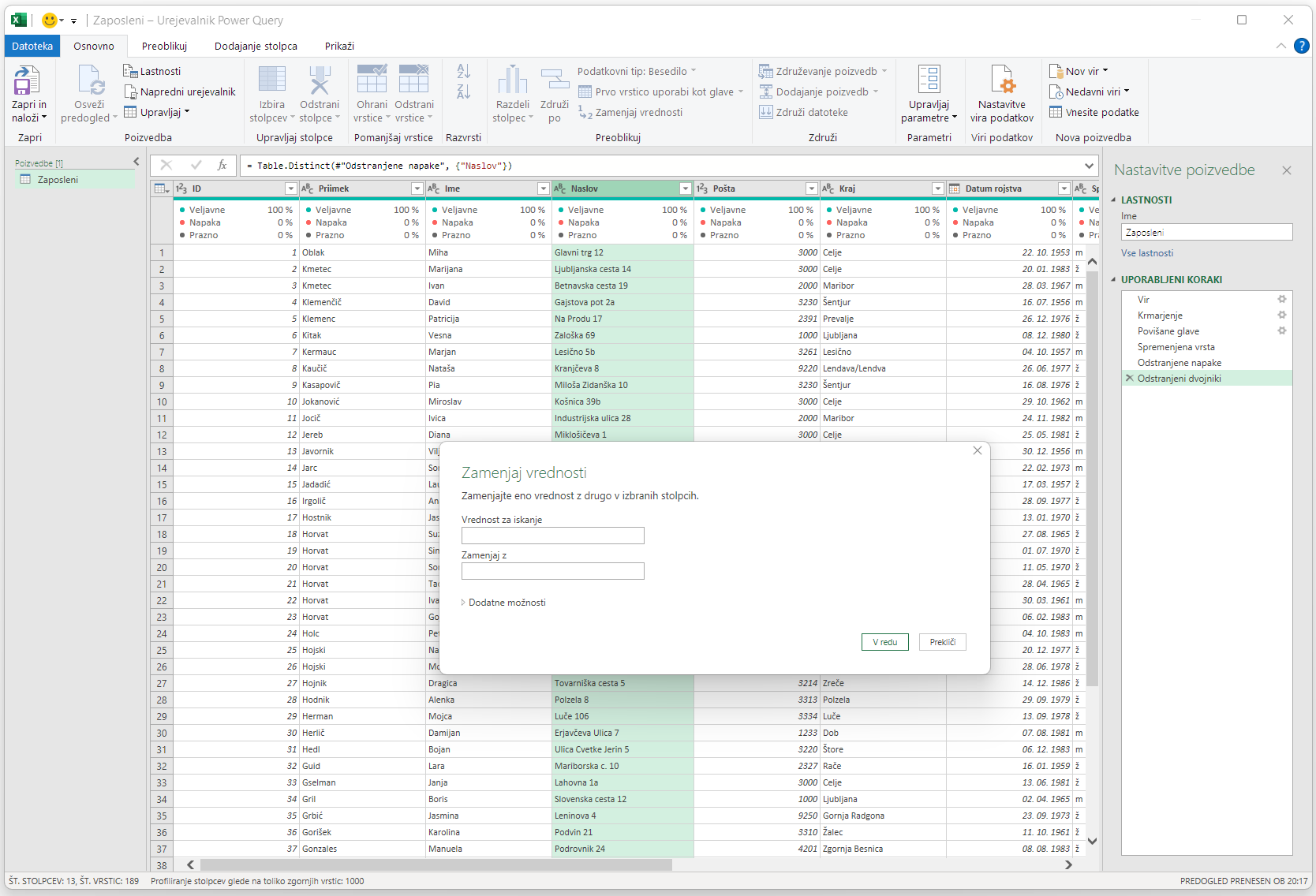Click query name field Zaposleni
Viewport: 1316px width, 896px height.
click(1206, 232)
